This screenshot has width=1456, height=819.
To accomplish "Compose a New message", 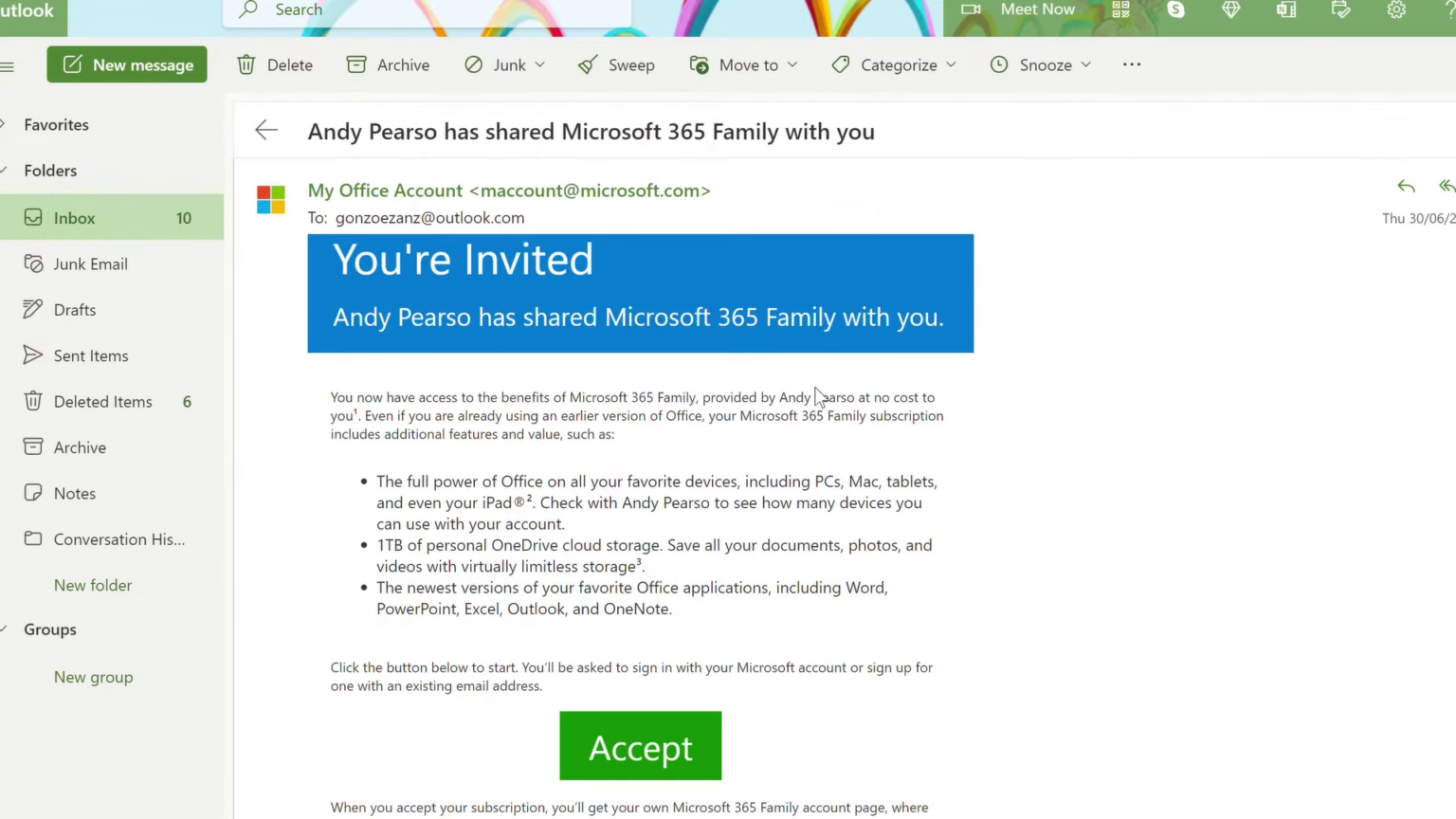I will click(x=127, y=64).
